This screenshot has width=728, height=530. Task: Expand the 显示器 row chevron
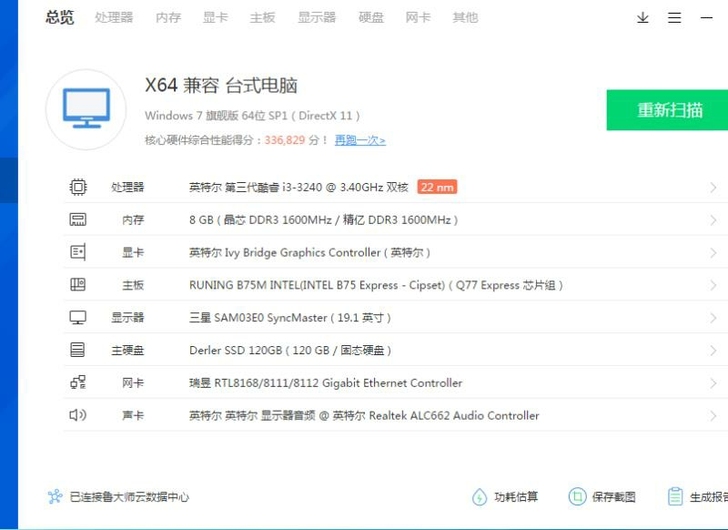click(713, 318)
